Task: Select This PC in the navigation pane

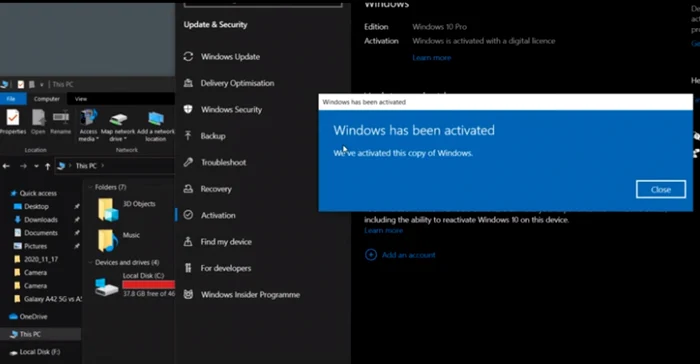Action: (29, 334)
